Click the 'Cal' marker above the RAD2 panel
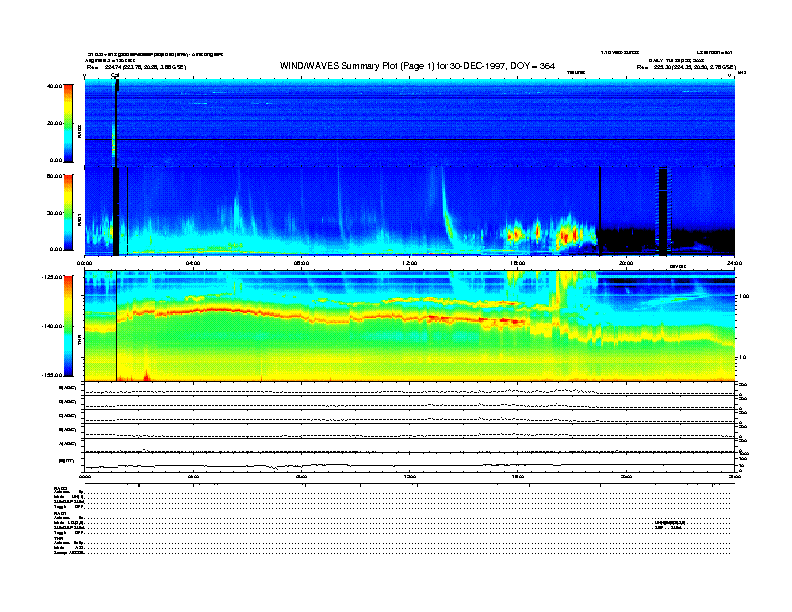Image resolution: width=792 pixels, height=612 pixels. tap(115, 75)
